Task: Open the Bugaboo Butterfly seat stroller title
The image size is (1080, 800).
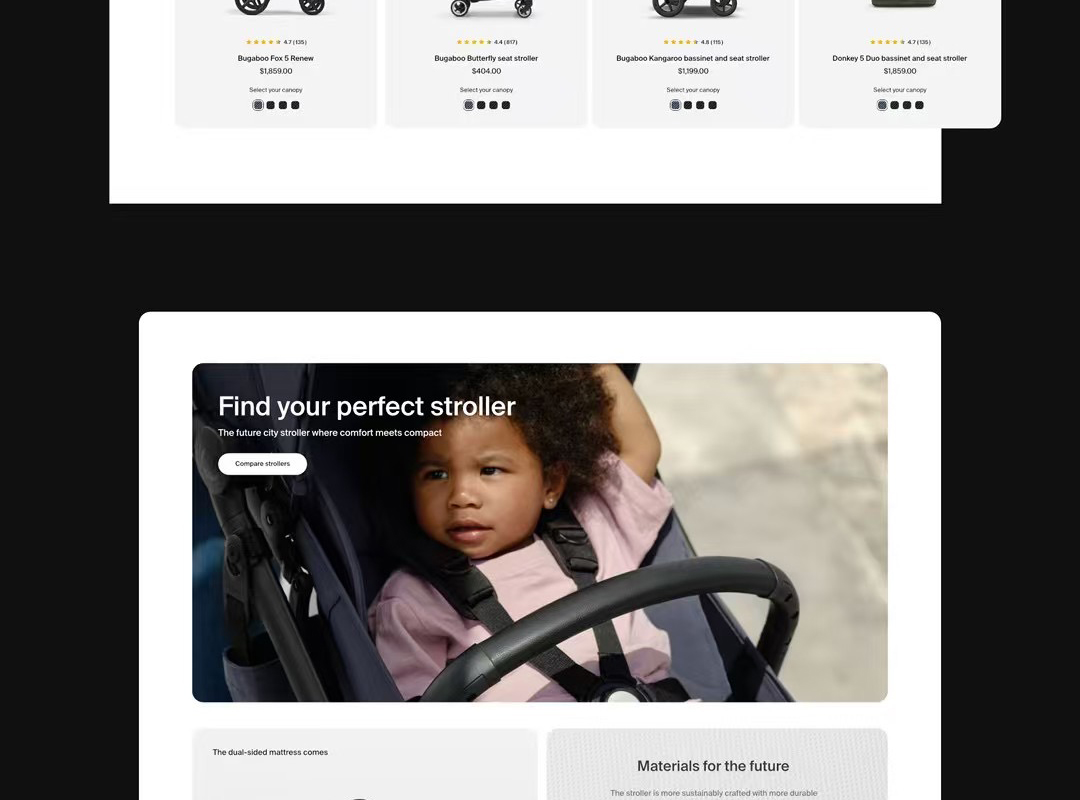Action: tap(486, 59)
